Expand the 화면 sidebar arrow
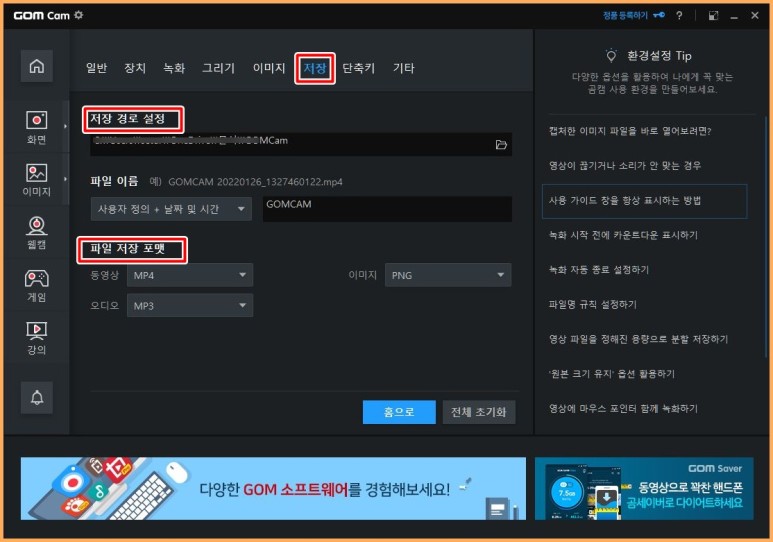Viewport: 773px width, 542px height. pyautogui.click(x=65, y=126)
